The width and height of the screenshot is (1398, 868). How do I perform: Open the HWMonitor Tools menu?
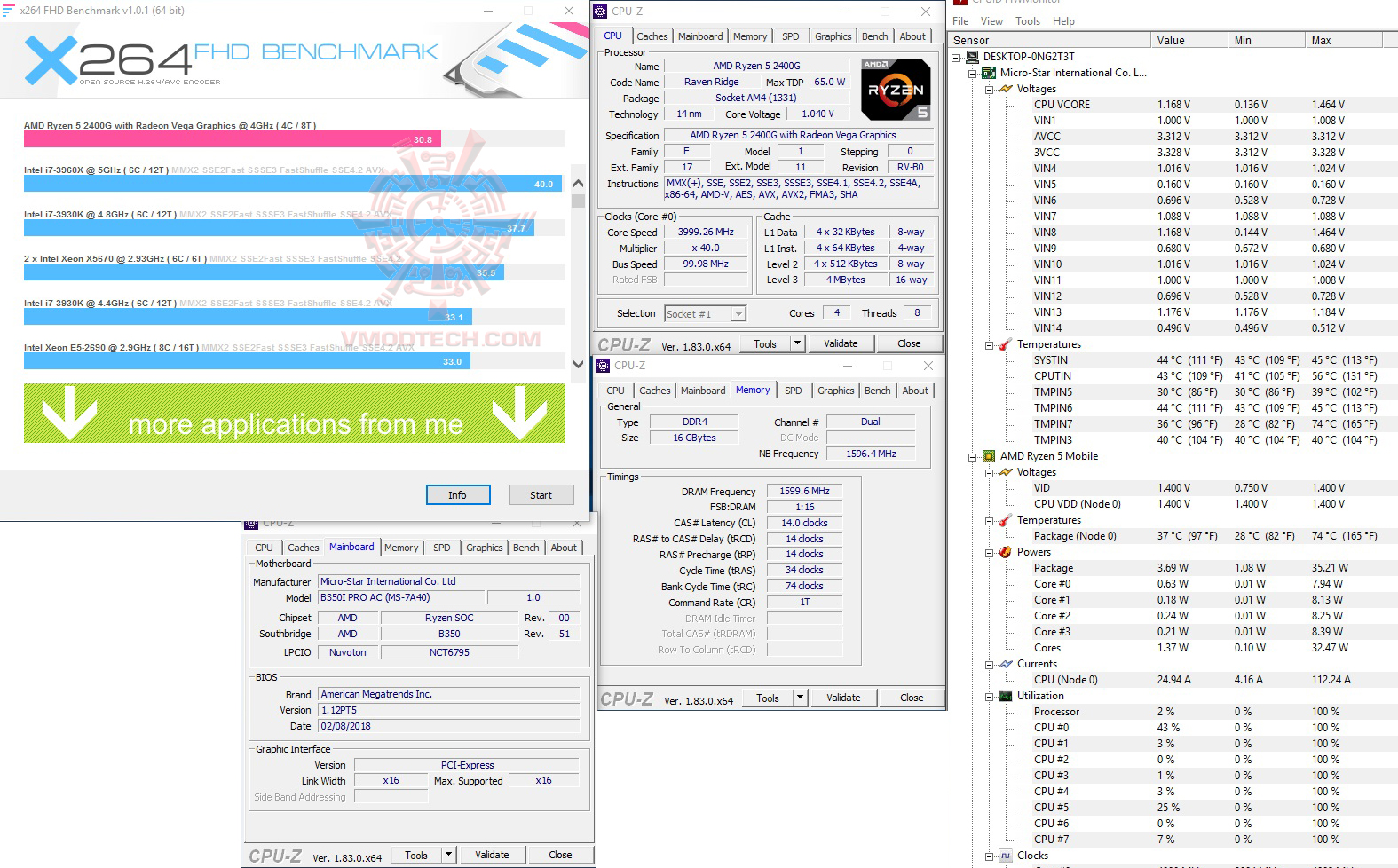[1028, 21]
